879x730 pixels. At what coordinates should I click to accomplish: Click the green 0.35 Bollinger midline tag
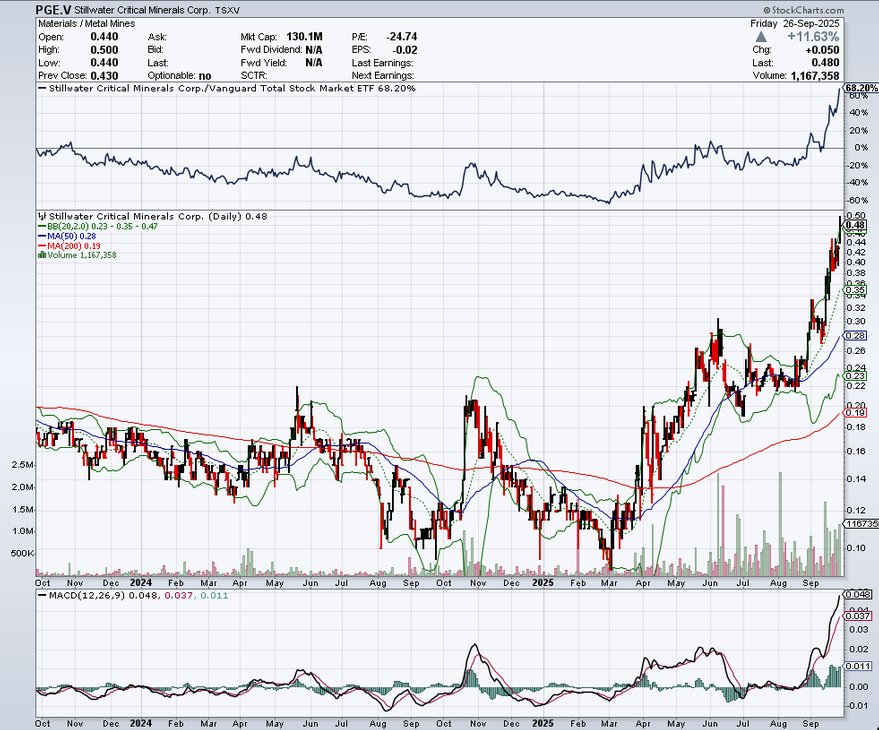(855, 290)
